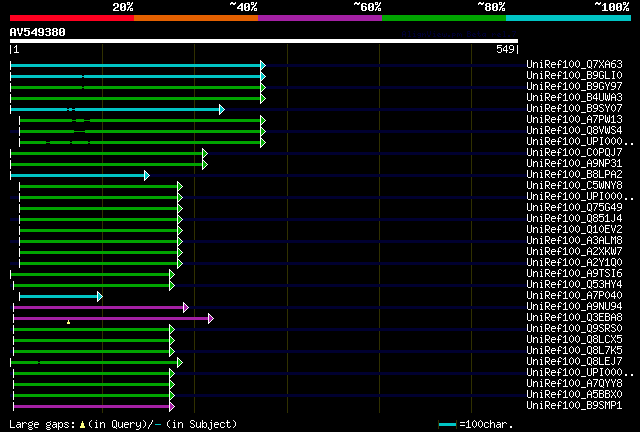Click the UniRef100_Q8VWS4 label
Screen dimensions: 640x432
574,131
